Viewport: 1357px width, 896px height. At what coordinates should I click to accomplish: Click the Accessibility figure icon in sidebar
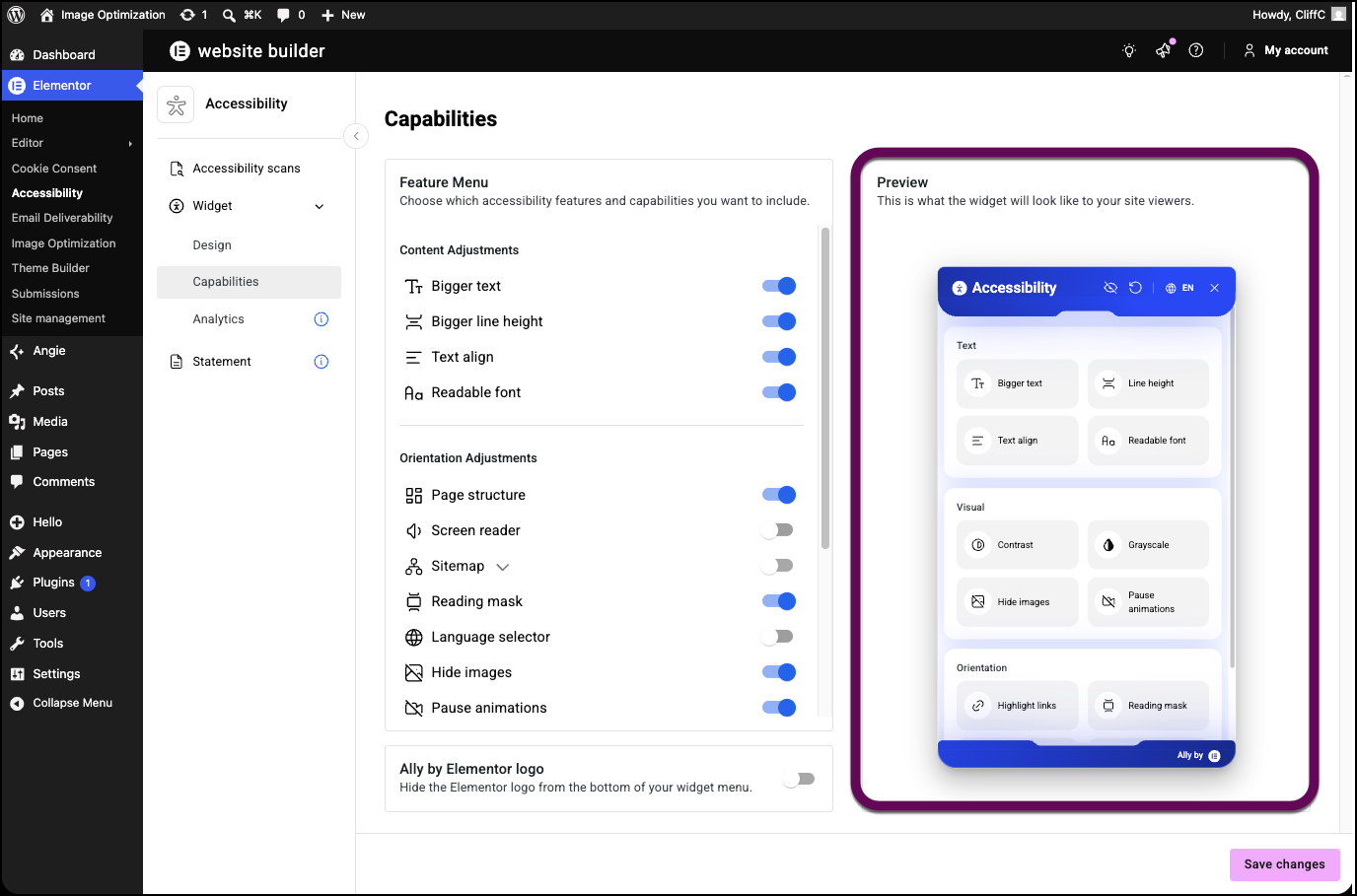177,104
